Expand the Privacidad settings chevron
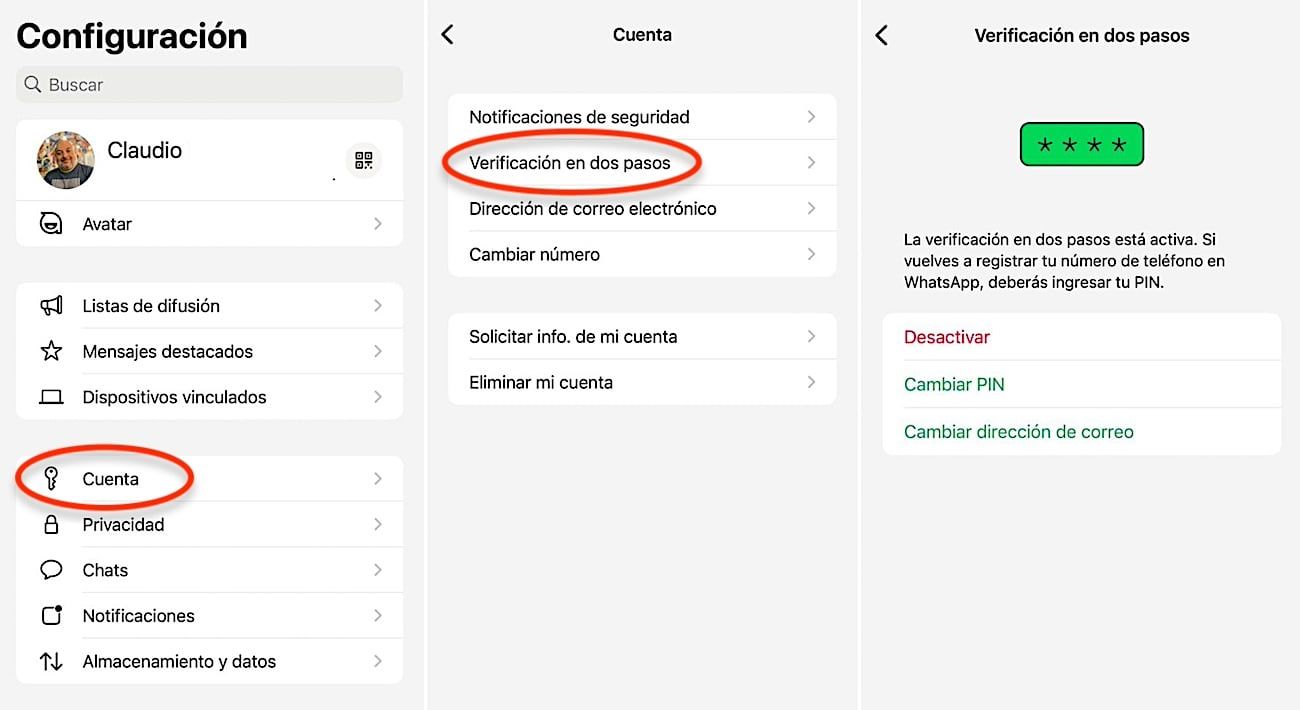The height and width of the screenshot is (710, 1300). [x=378, y=524]
